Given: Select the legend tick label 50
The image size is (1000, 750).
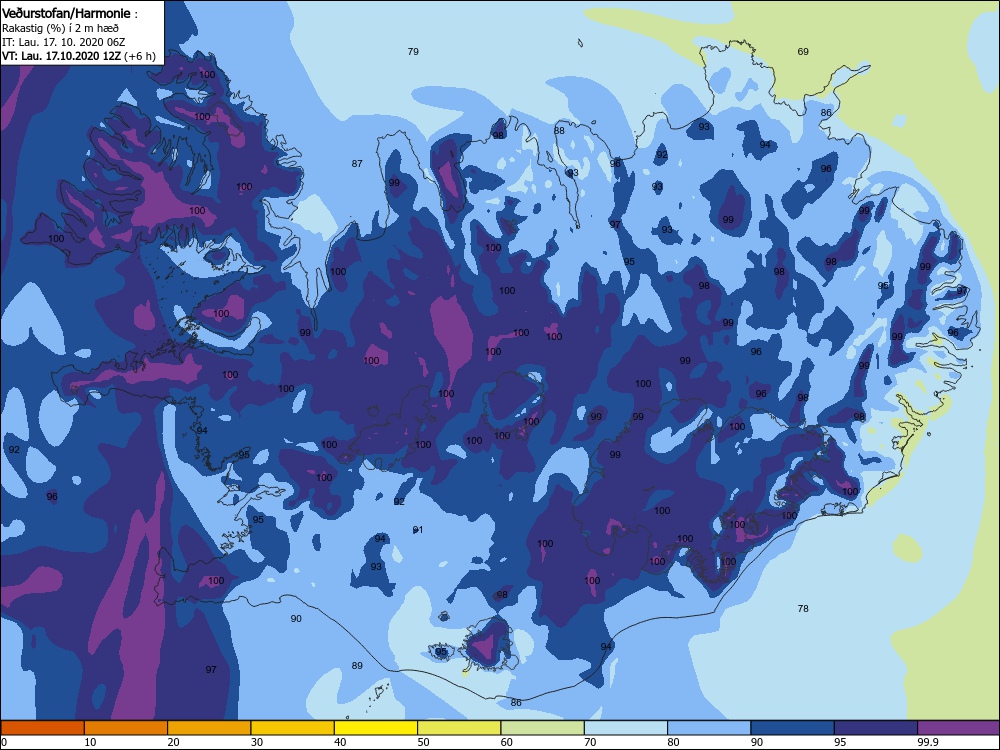Looking at the screenshot, I should [x=423, y=742].
